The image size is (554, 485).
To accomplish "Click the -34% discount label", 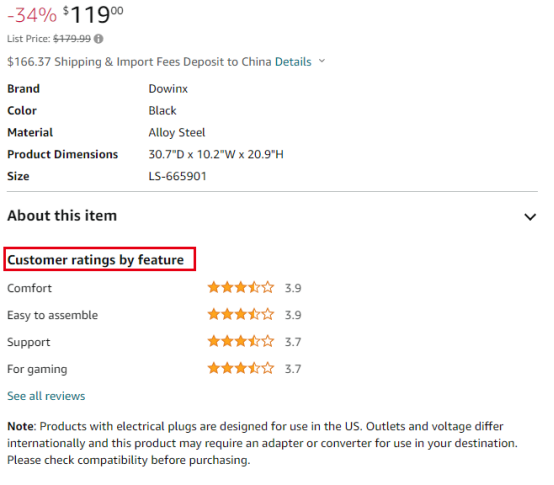I will (32, 16).
